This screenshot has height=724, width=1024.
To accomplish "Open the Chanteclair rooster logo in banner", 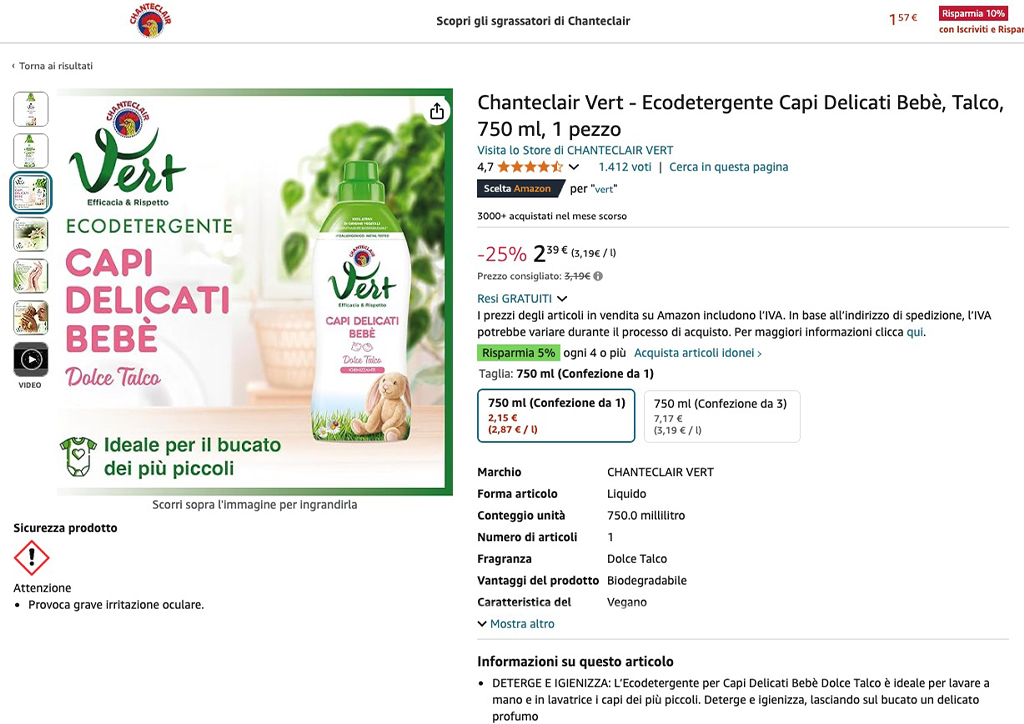I will point(150,21).
